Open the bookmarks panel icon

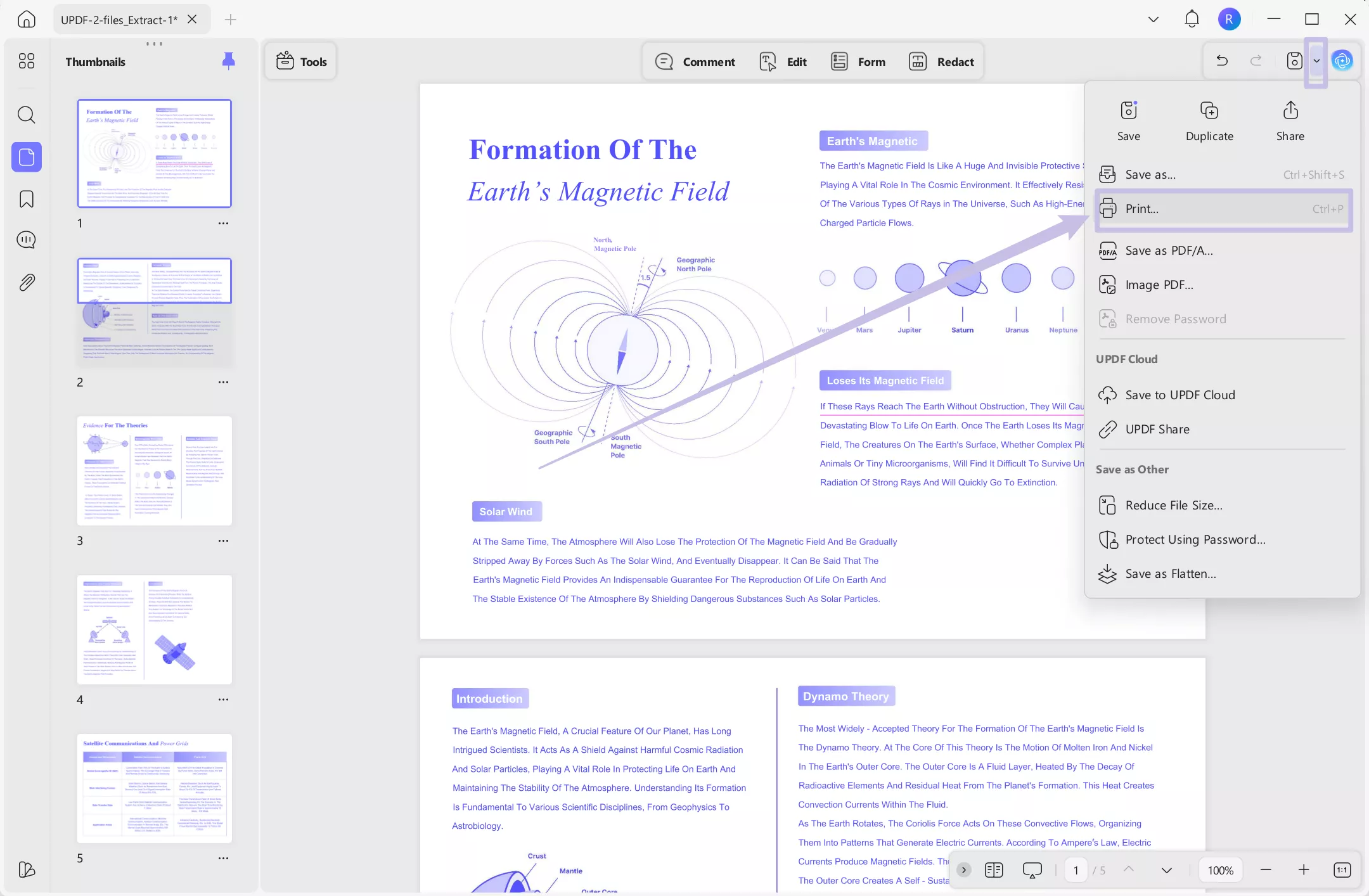26,199
